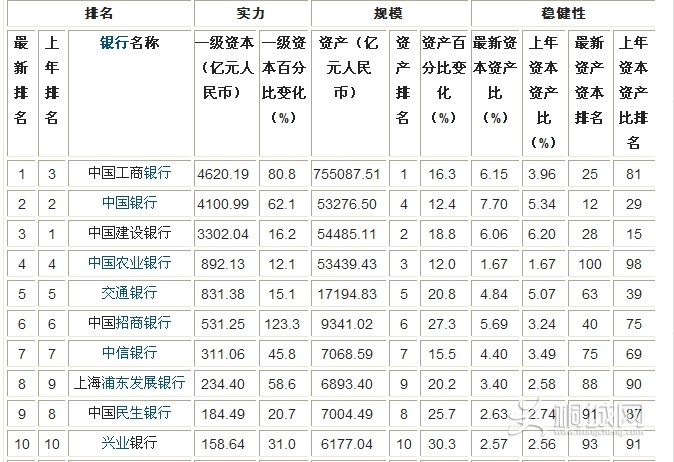Follow the 中国农业银行 link

[x=129, y=263]
